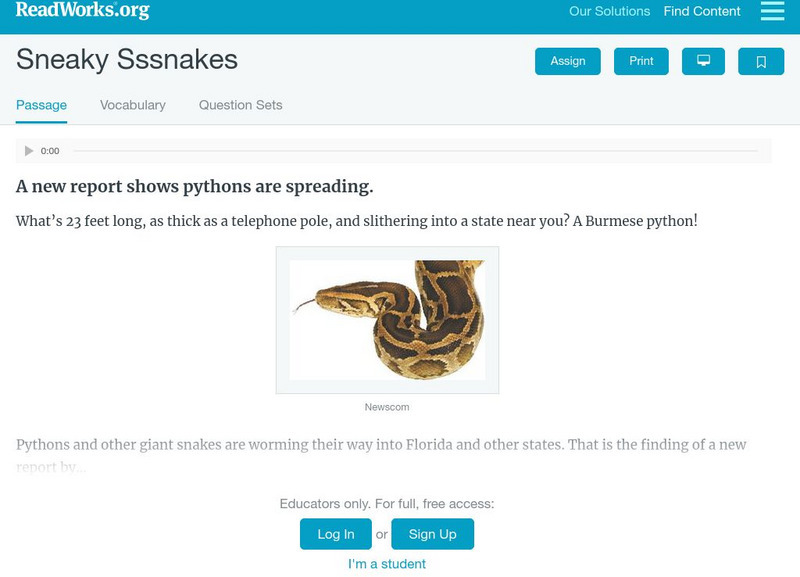Click the ReadWorks.org logo

click(82, 11)
